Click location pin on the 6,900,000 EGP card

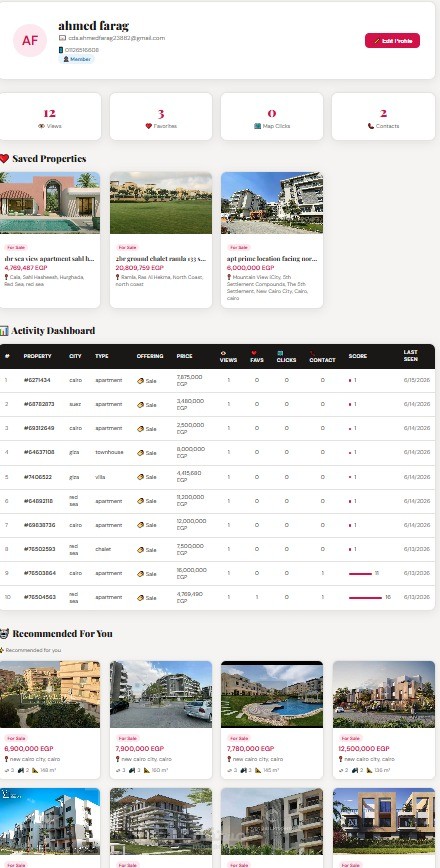(x=6, y=760)
